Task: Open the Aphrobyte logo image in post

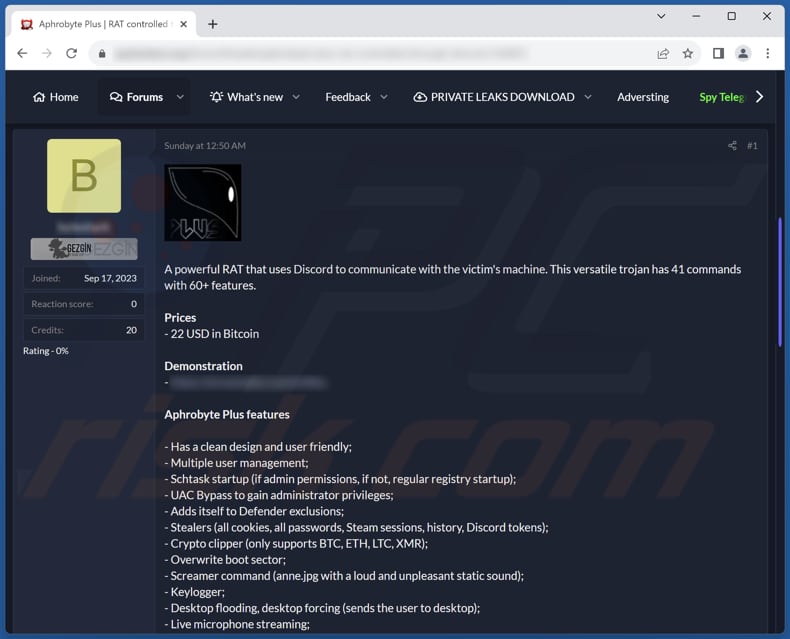Action: point(203,203)
